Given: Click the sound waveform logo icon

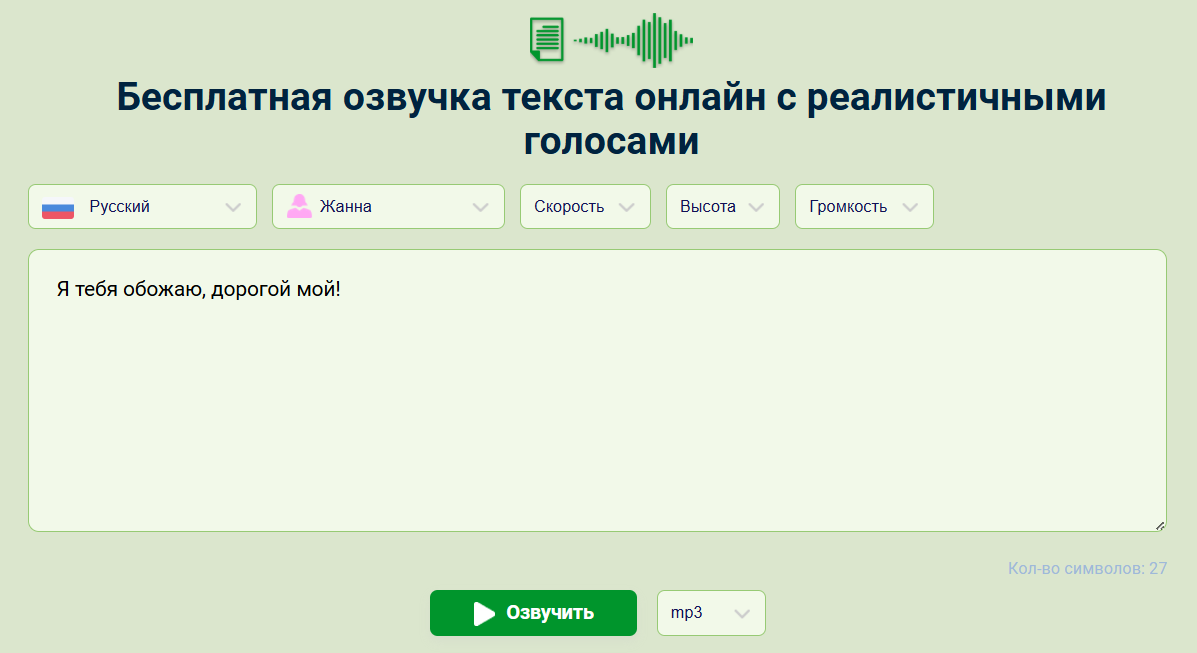Looking at the screenshot, I should pyautogui.click(x=633, y=40).
